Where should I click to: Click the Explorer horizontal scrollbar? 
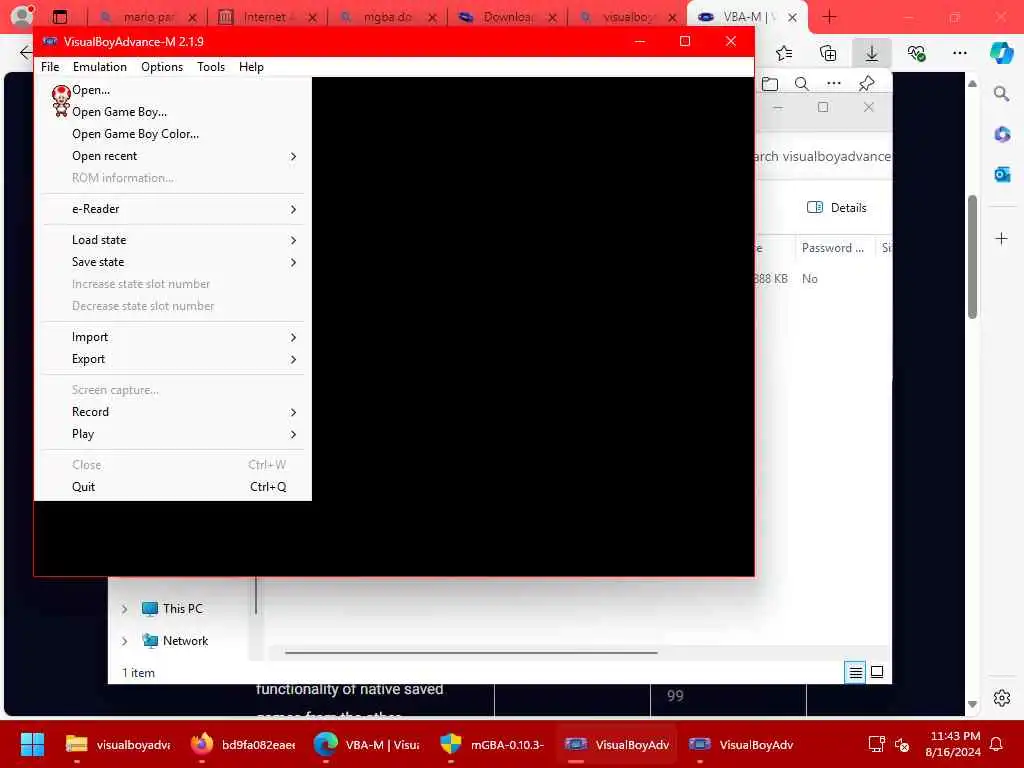point(471,652)
